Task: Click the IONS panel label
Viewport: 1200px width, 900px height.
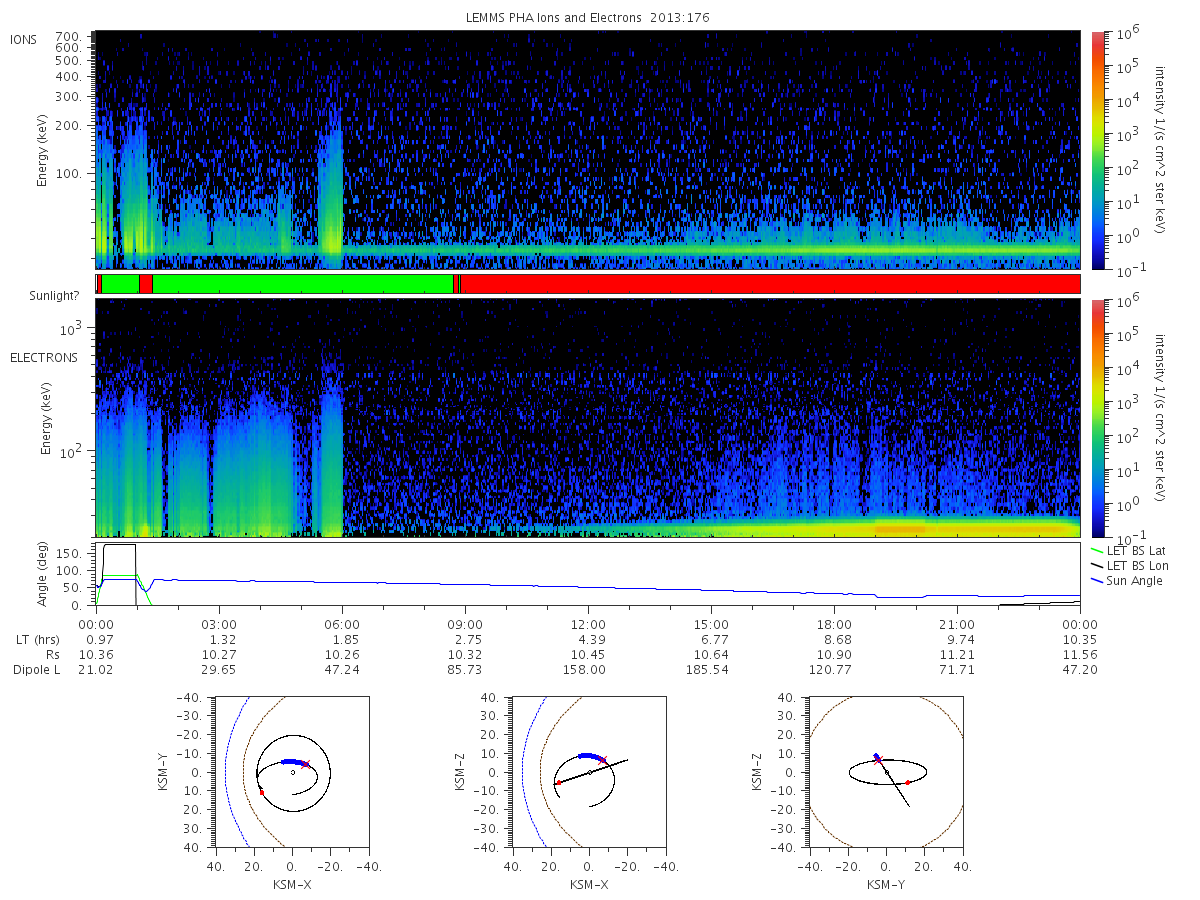Action: pyautogui.click(x=25, y=39)
